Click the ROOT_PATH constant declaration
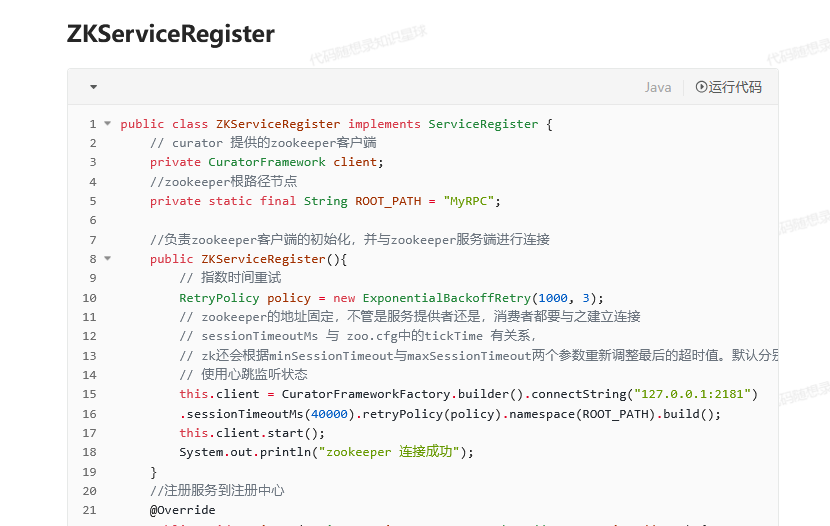Screen dimensions: 830x526 [388, 201]
